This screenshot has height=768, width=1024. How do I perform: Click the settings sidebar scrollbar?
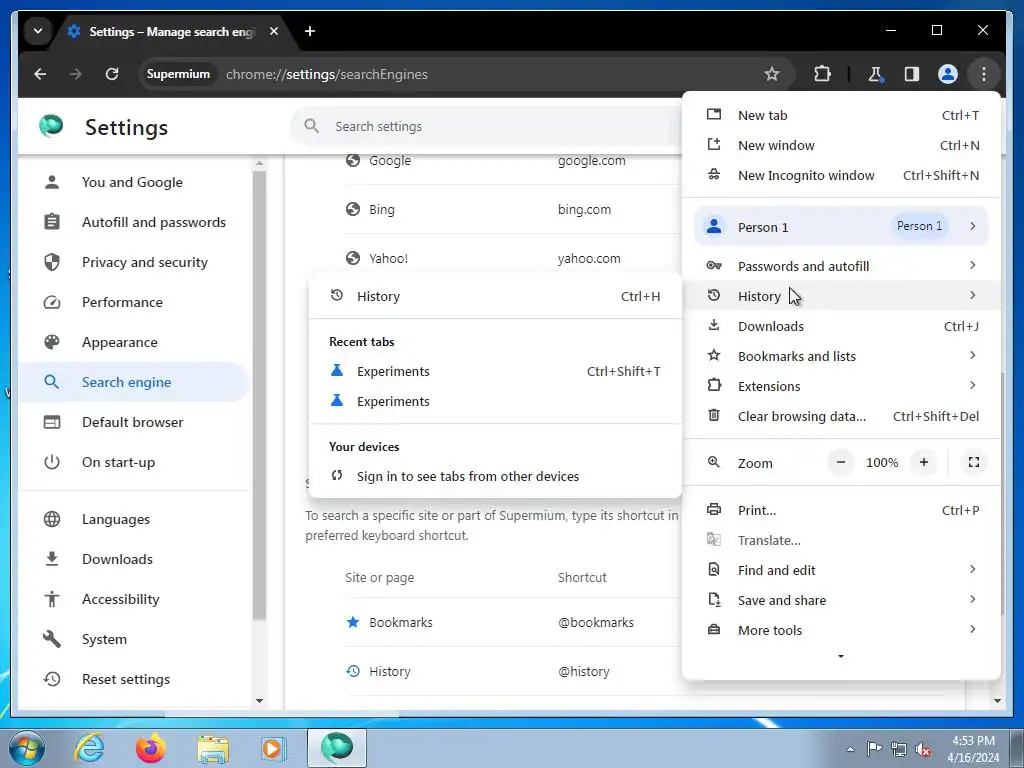point(259,394)
